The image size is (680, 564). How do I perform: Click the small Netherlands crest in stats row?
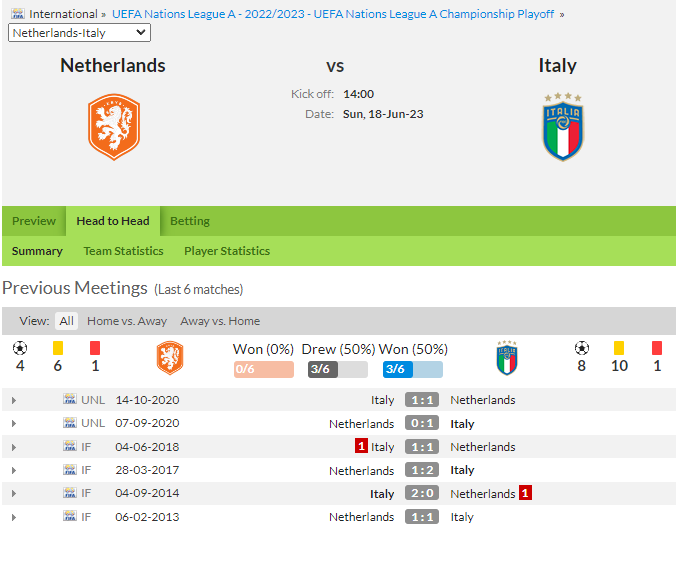[x=170, y=358]
